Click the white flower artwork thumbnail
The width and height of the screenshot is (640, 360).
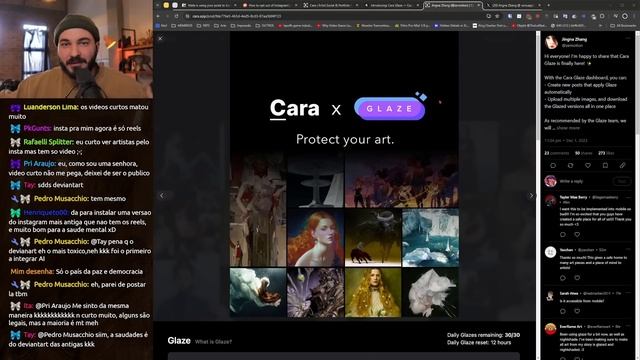tap(431, 293)
